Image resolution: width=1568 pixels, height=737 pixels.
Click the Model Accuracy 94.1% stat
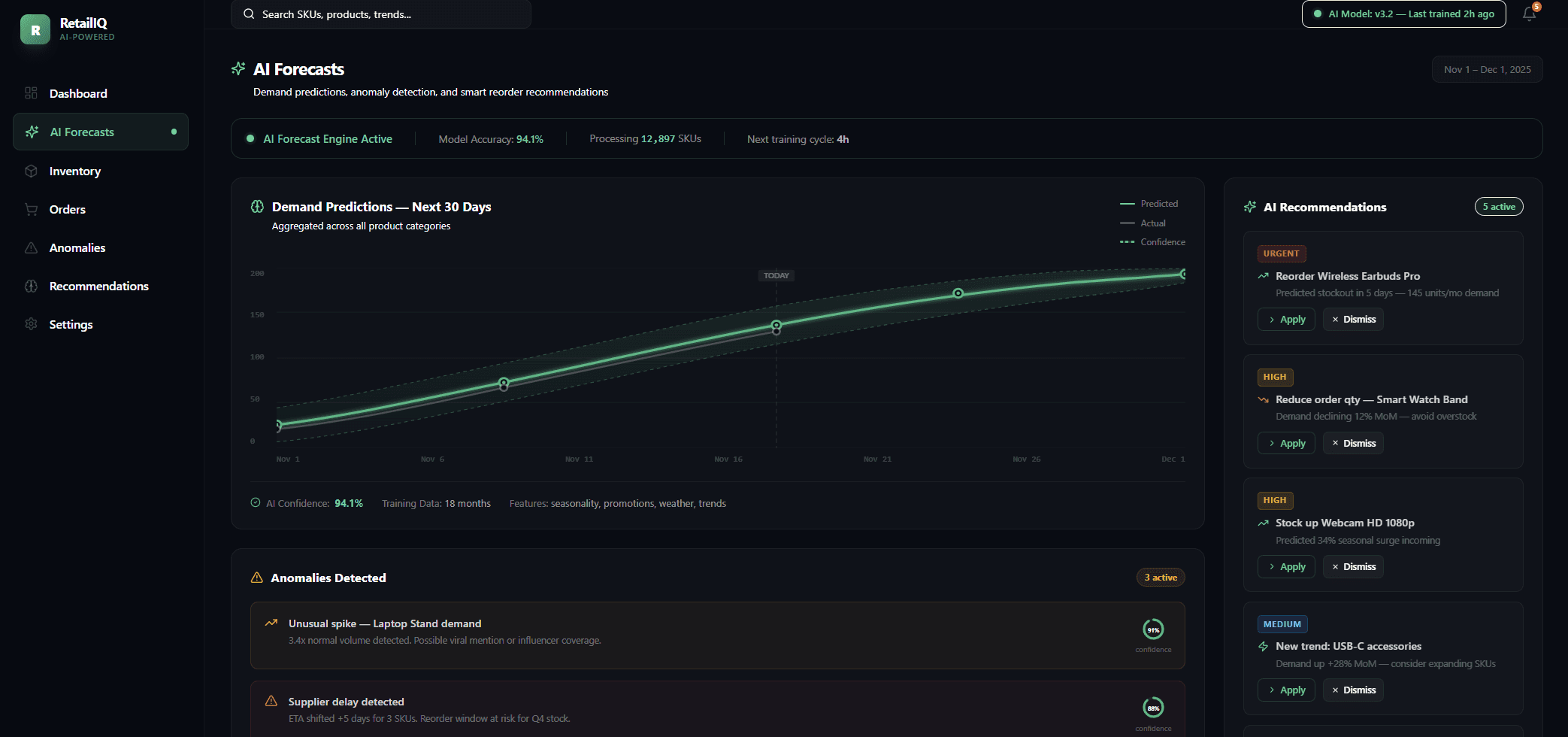click(x=491, y=139)
